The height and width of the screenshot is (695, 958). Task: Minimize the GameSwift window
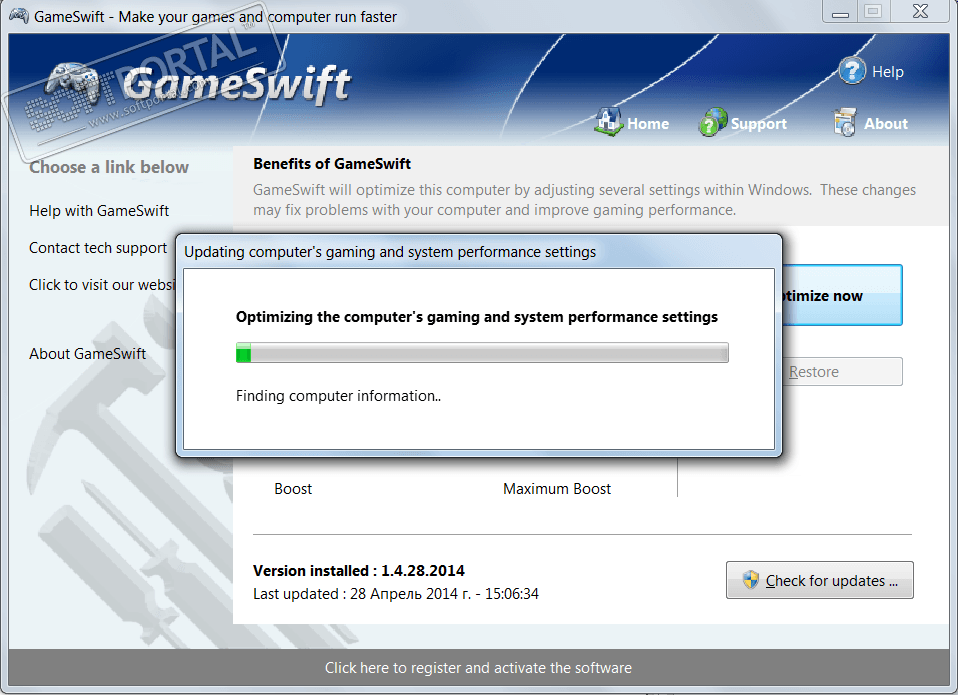841,11
